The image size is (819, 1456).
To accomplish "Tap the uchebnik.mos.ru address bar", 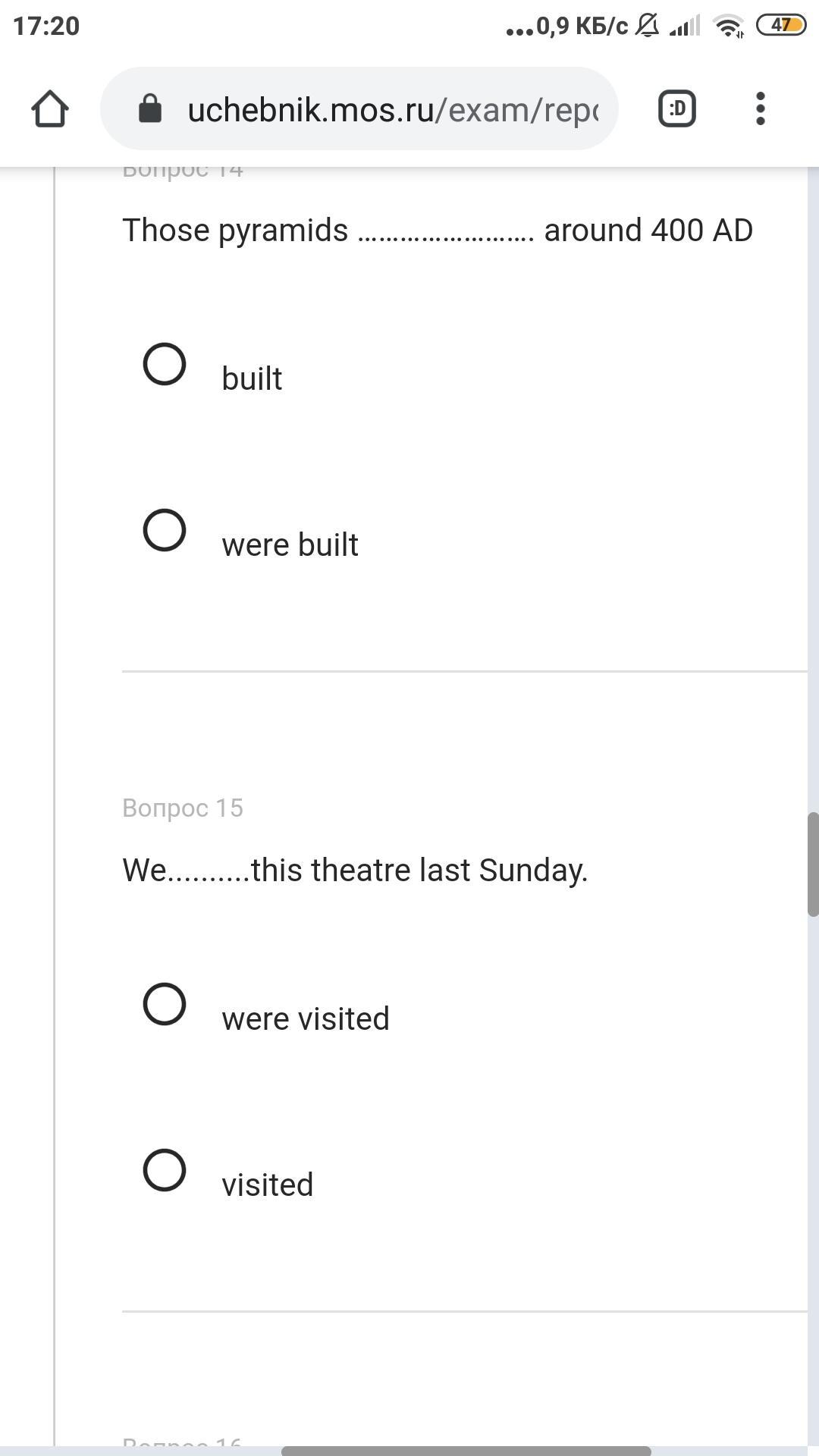I will tap(359, 108).
